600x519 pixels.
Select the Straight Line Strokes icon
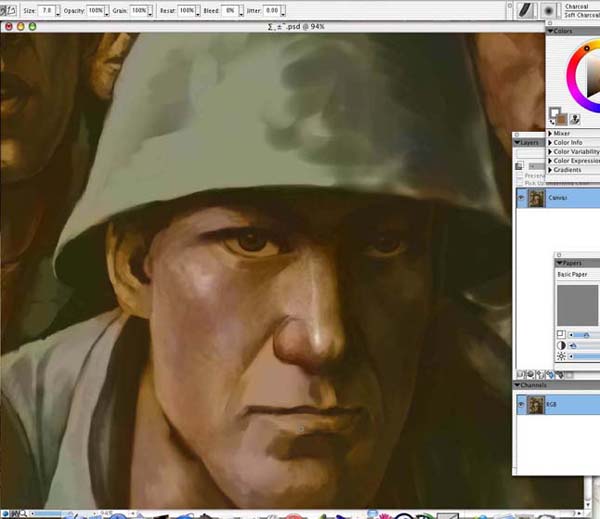[12, 10]
